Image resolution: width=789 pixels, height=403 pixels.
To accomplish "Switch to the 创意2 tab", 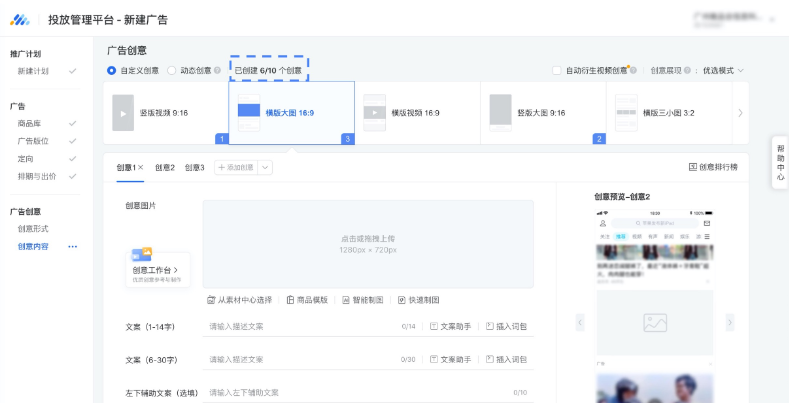I will (x=165, y=167).
